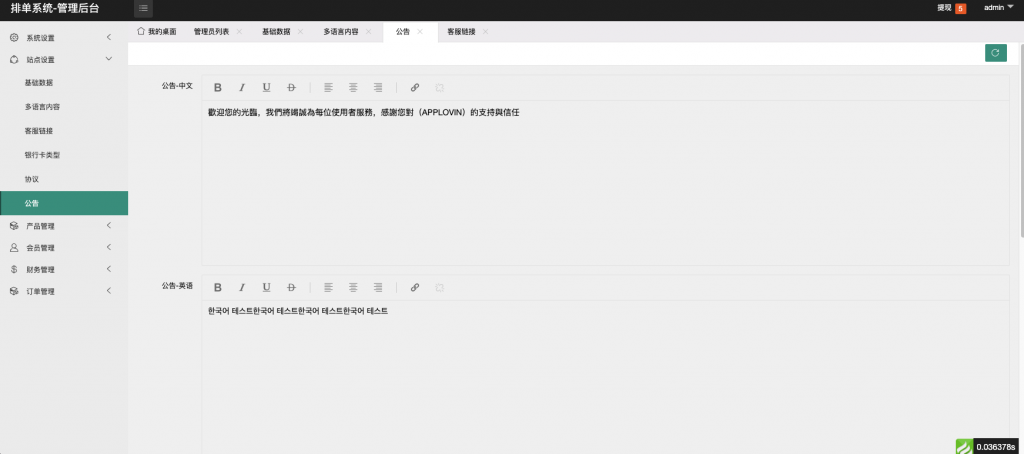The image size is (1024, 454).
Task: Click into the 公告-英语 text area
Action: click(605, 377)
